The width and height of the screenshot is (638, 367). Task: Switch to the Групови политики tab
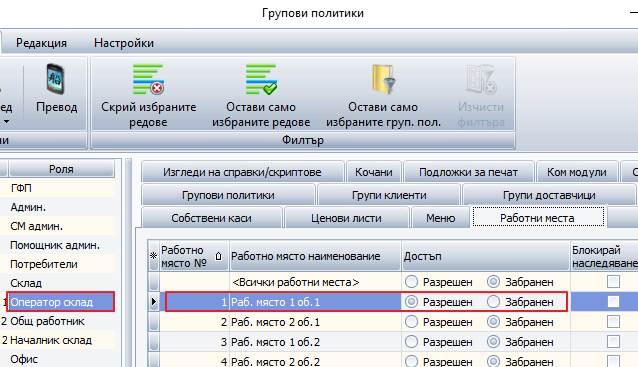(228, 195)
